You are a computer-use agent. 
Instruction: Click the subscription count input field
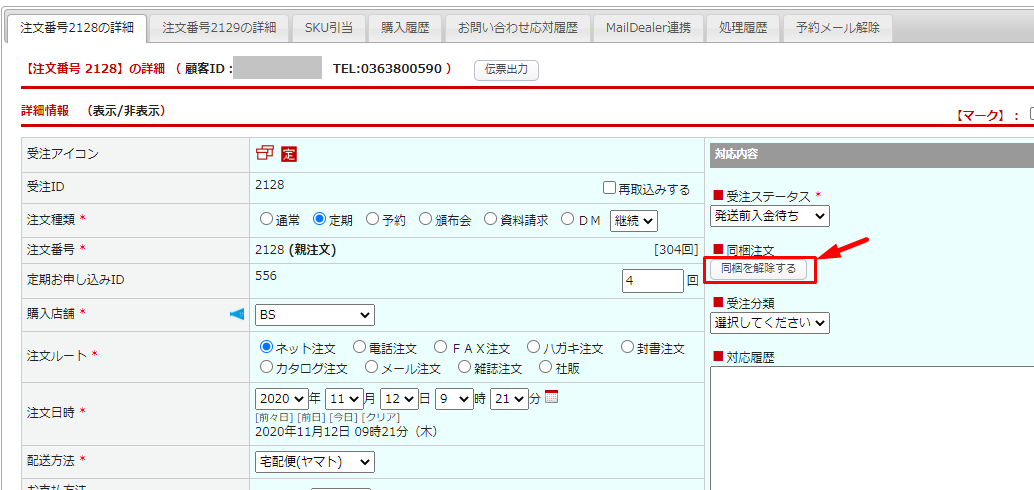[652, 281]
